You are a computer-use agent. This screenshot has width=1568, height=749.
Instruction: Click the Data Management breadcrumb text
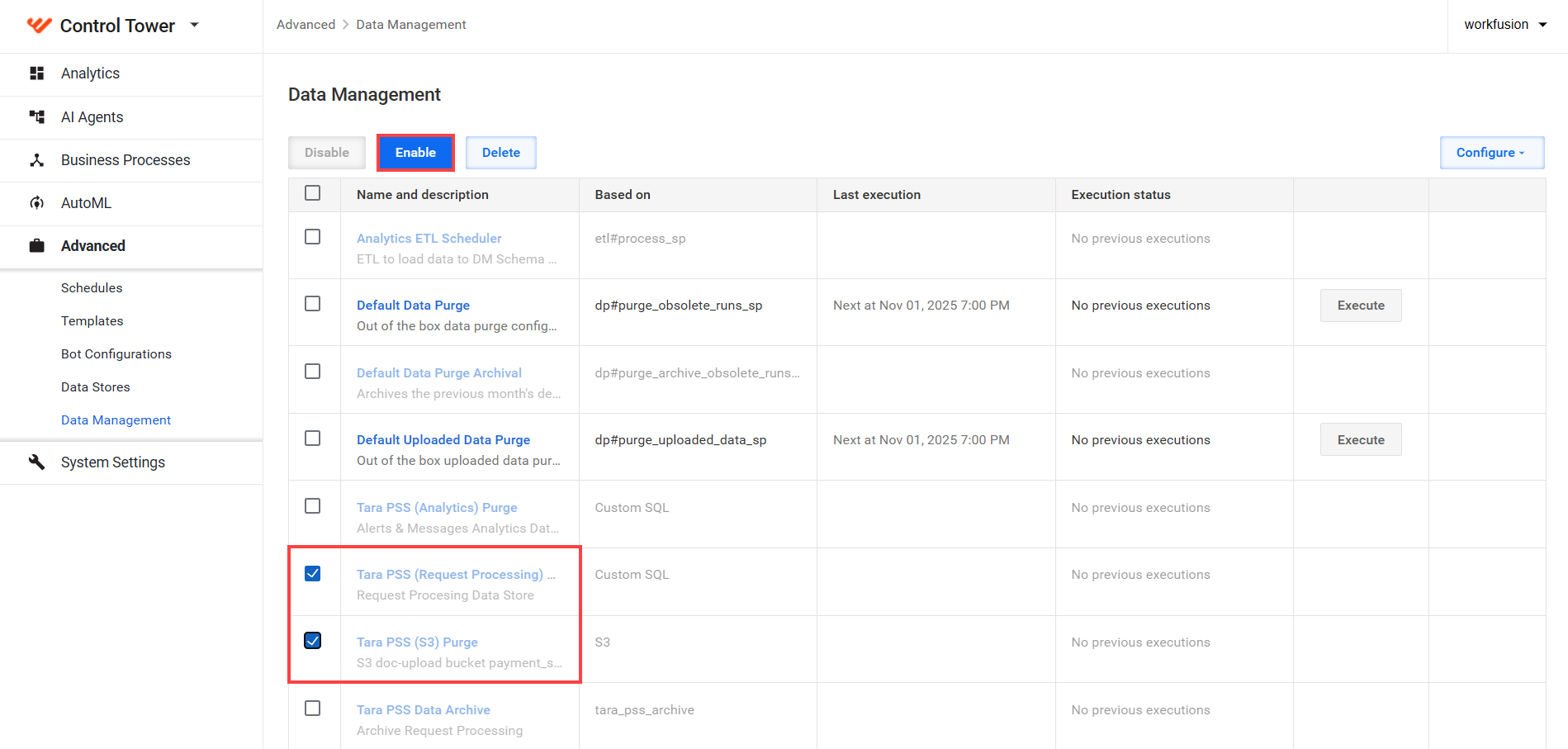pyautogui.click(x=411, y=25)
